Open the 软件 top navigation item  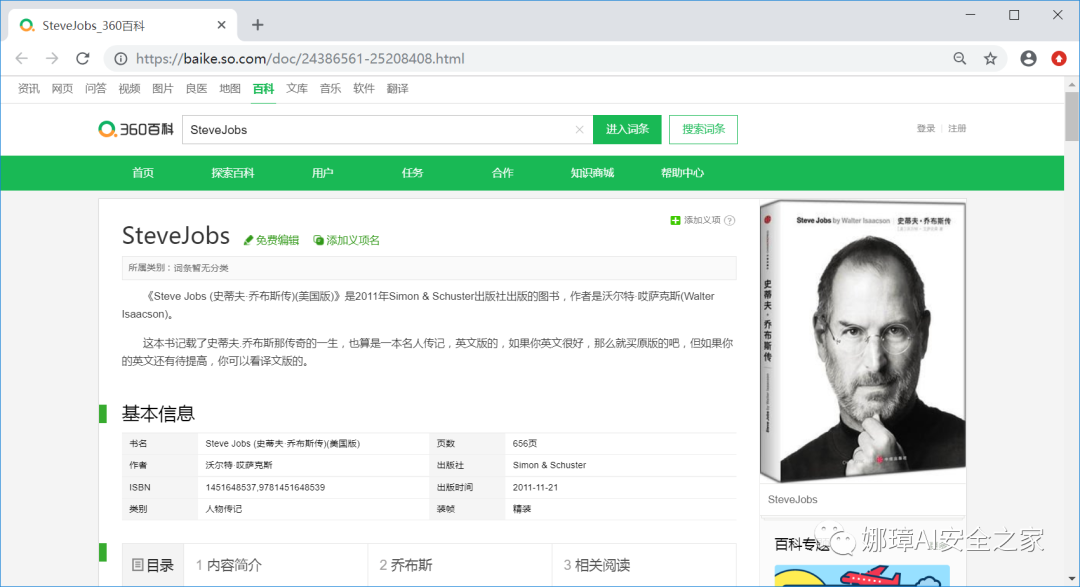[364, 88]
